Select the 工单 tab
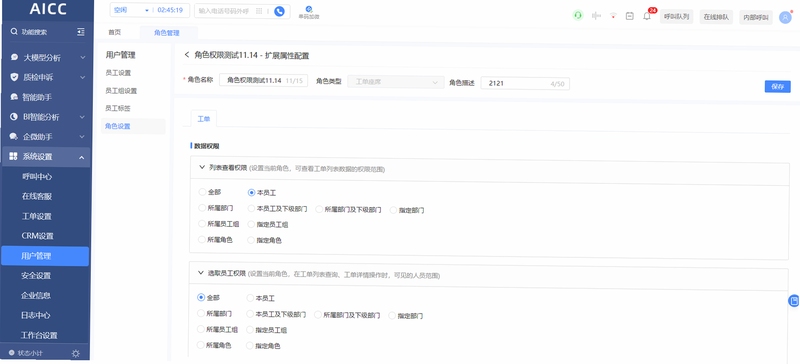This screenshot has height=364, width=800. click(204, 118)
